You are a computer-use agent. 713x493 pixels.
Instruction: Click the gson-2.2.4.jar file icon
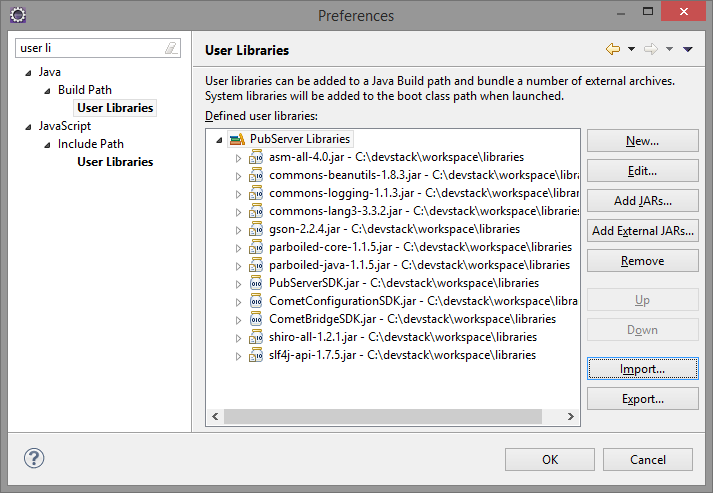coord(256,229)
